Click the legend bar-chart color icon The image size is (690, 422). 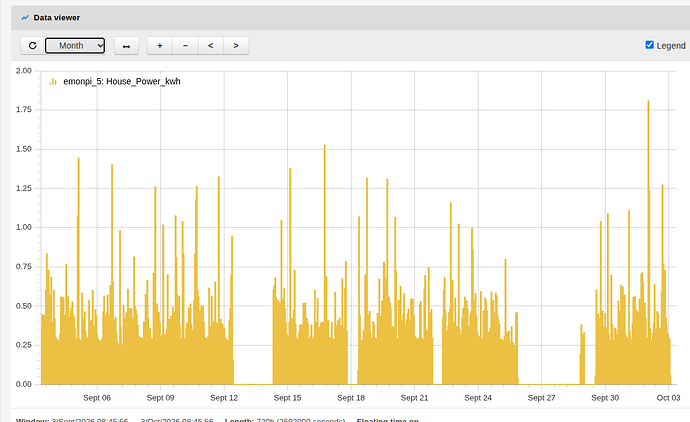point(53,81)
